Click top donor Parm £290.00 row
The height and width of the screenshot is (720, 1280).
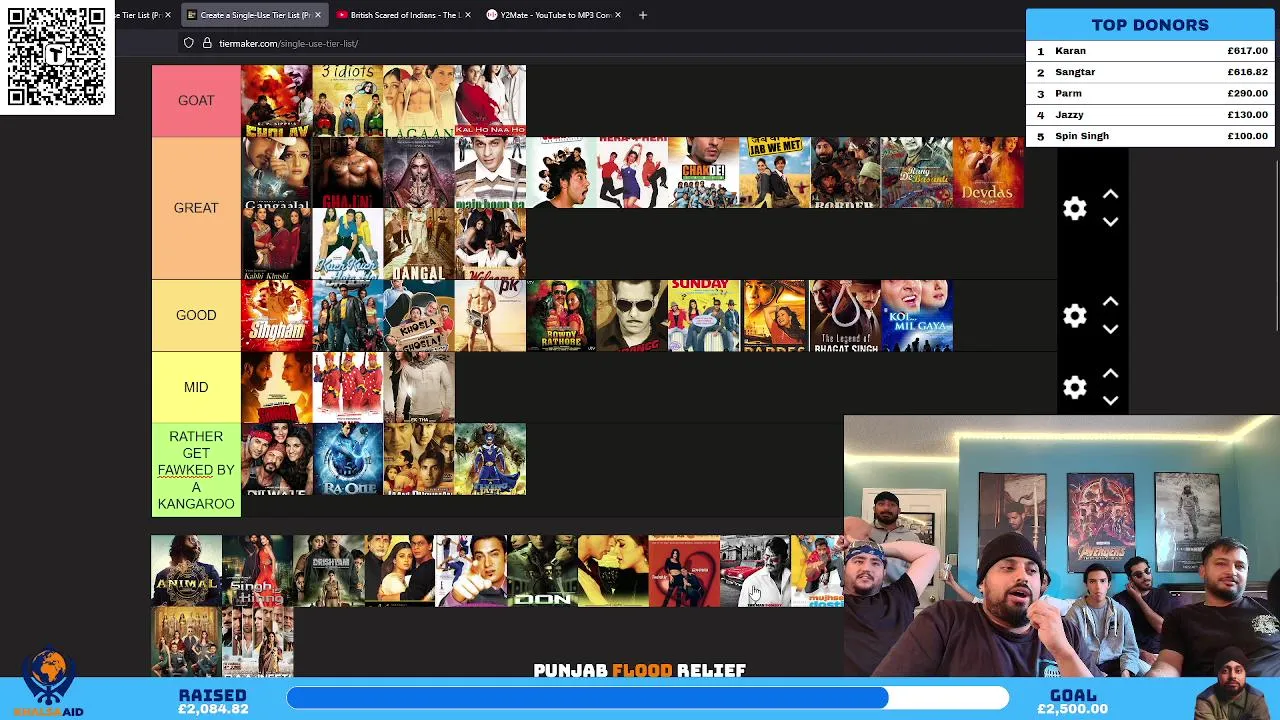1150,93
